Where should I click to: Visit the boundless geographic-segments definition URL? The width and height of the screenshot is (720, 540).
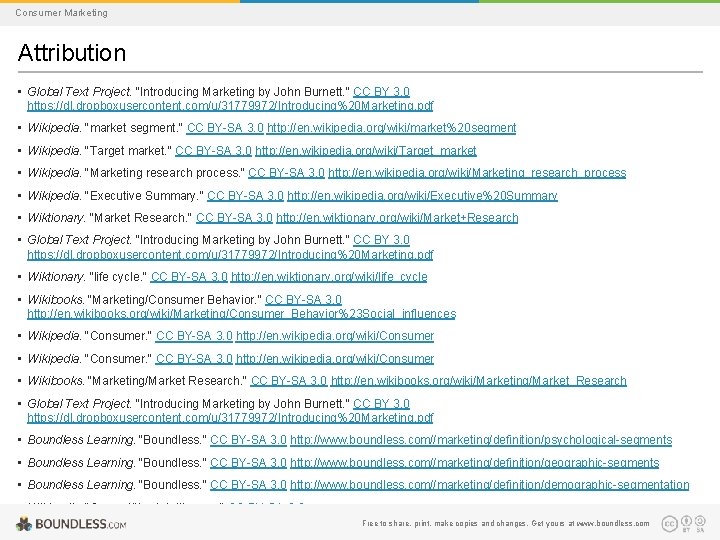tap(475, 462)
